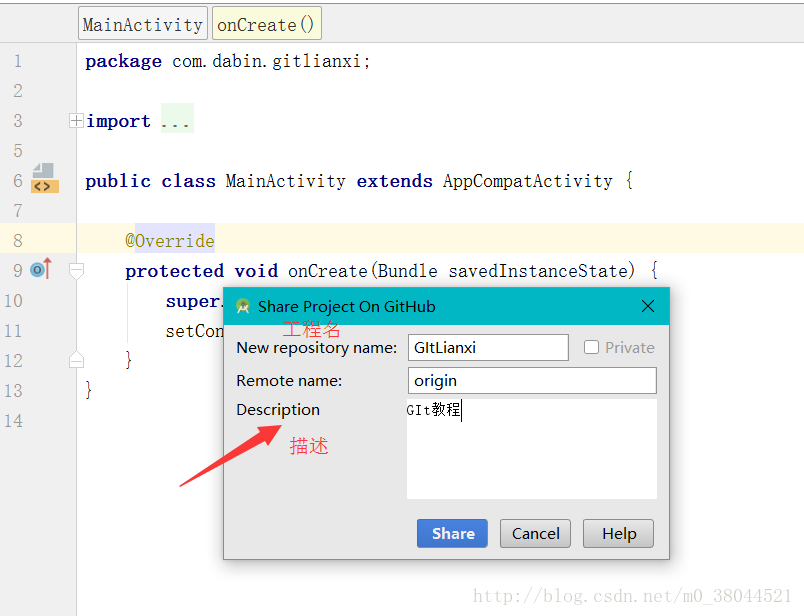Click the MainActivity breadcrumb
The image size is (804, 616).
(143, 24)
